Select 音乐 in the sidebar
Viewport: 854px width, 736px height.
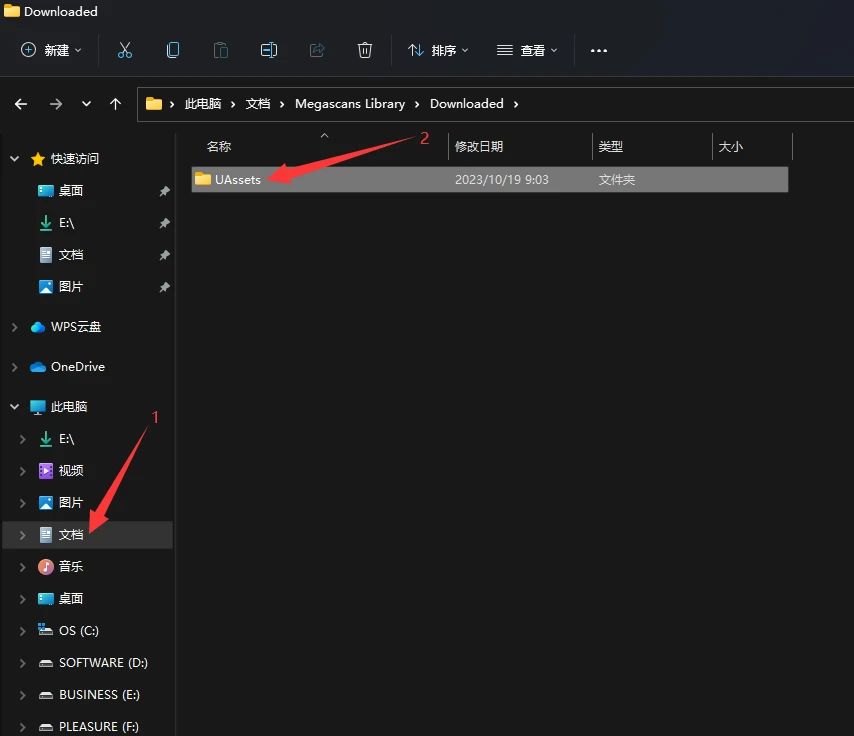(71, 567)
